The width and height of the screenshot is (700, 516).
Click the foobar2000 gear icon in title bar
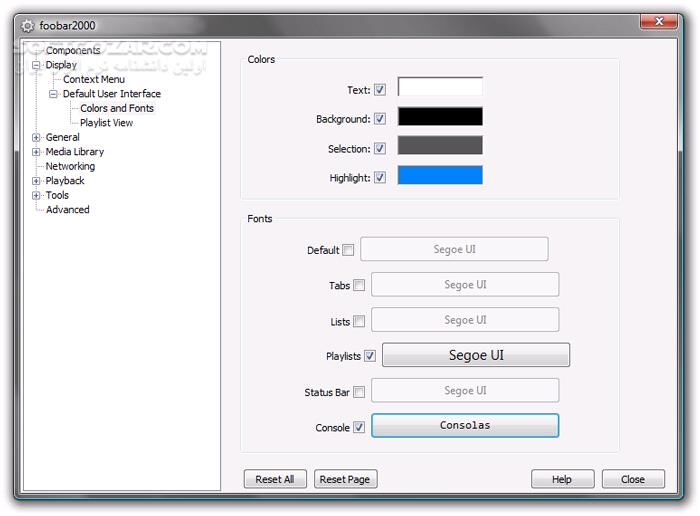[27, 25]
